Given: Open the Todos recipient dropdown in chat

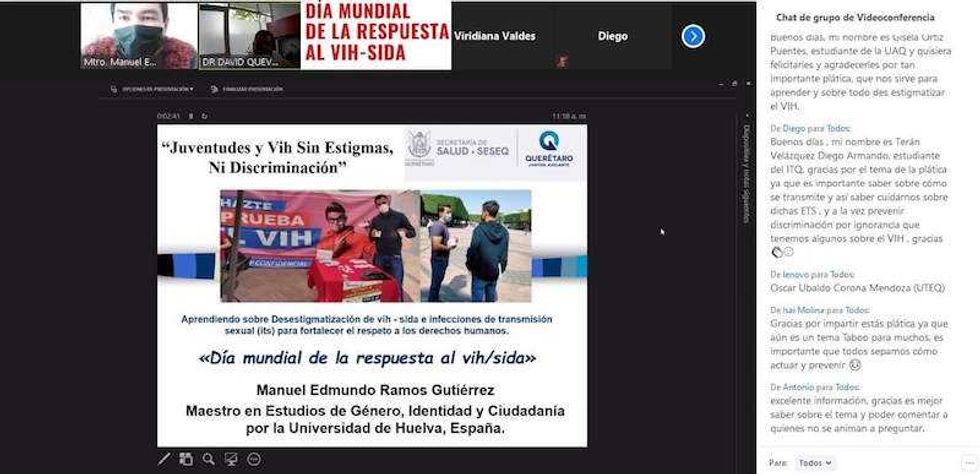Looking at the screenshot, I should coord(815,463).
